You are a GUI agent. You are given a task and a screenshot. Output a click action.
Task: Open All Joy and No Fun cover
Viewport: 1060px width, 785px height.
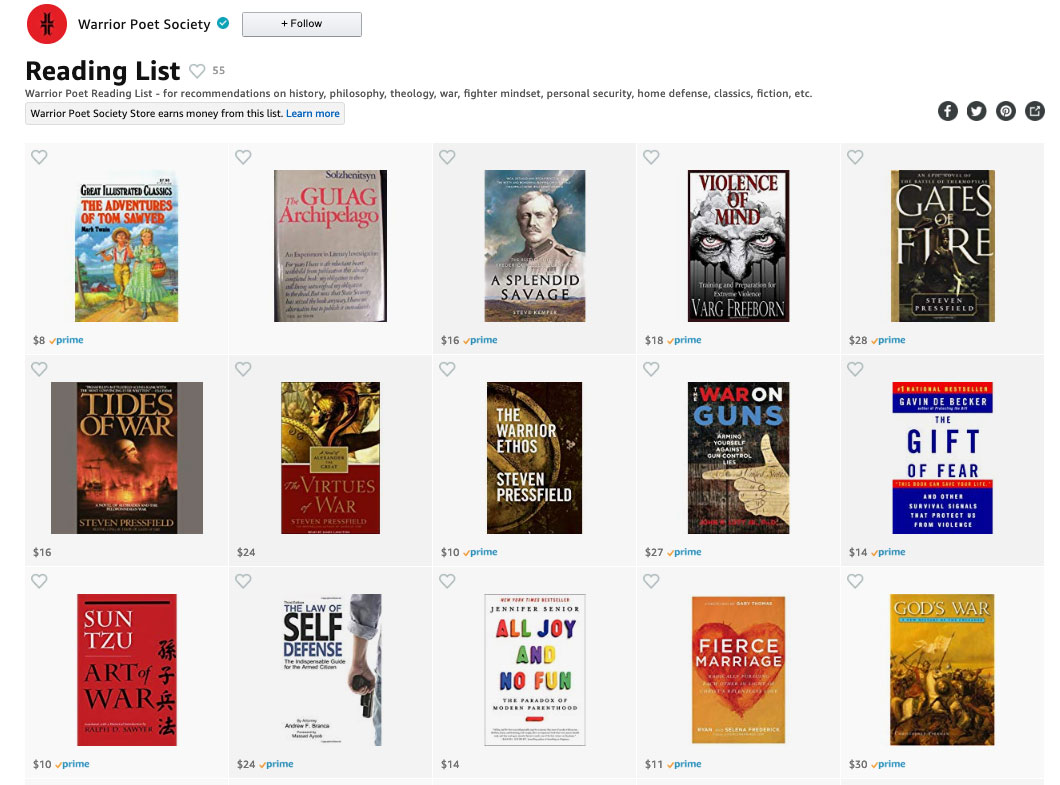coord(535,670)
